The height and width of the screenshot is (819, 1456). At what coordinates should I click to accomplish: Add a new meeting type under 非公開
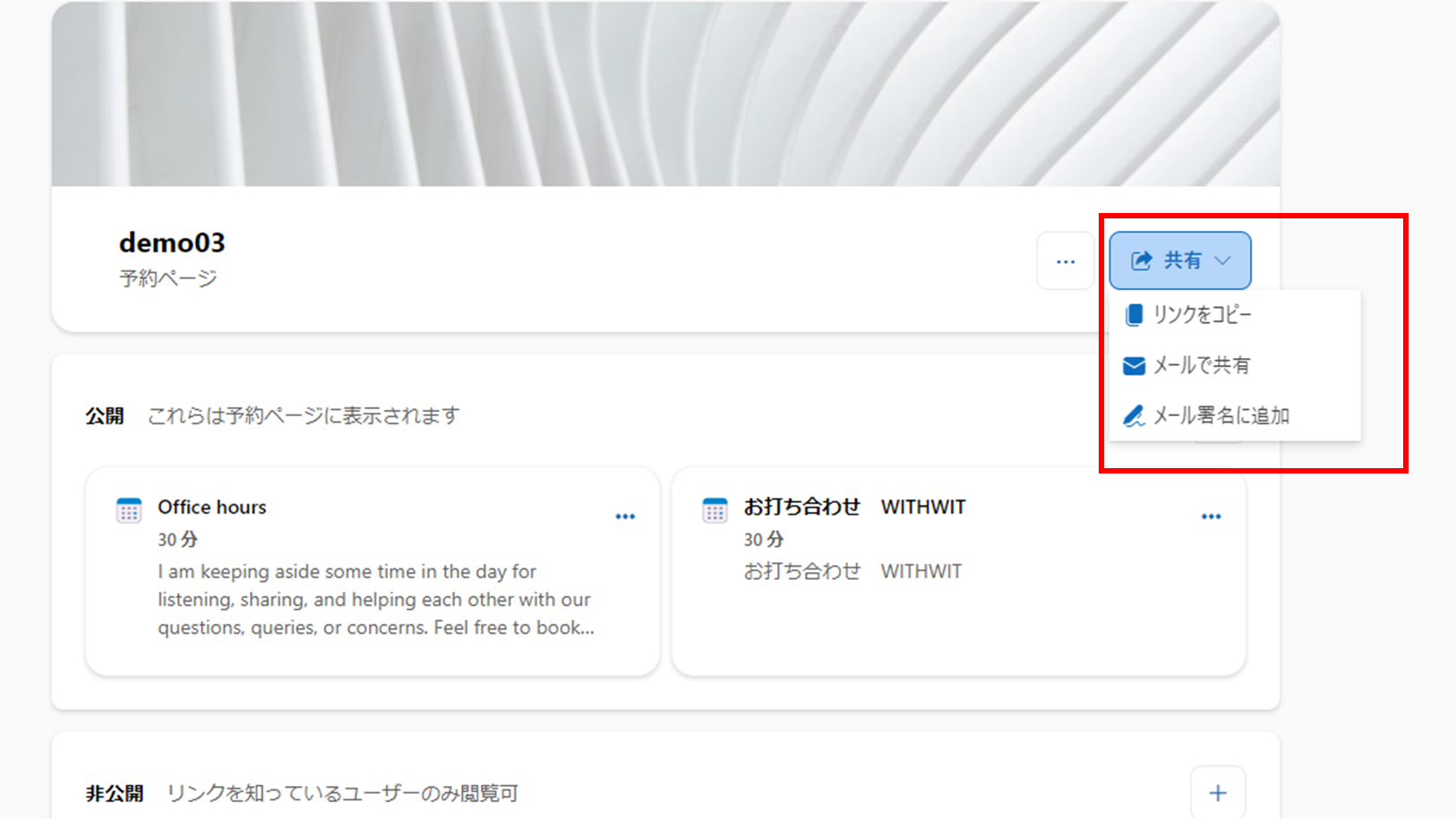point(1217,793)
